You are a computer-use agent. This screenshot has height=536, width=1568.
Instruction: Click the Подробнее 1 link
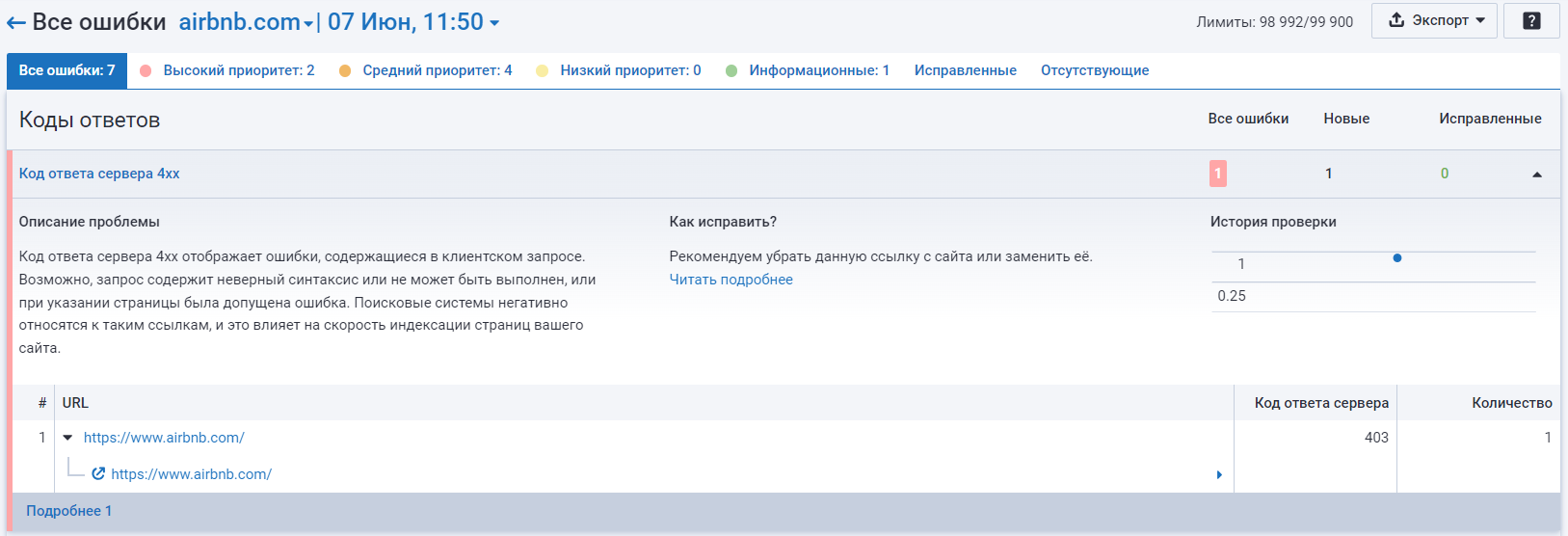68,511
